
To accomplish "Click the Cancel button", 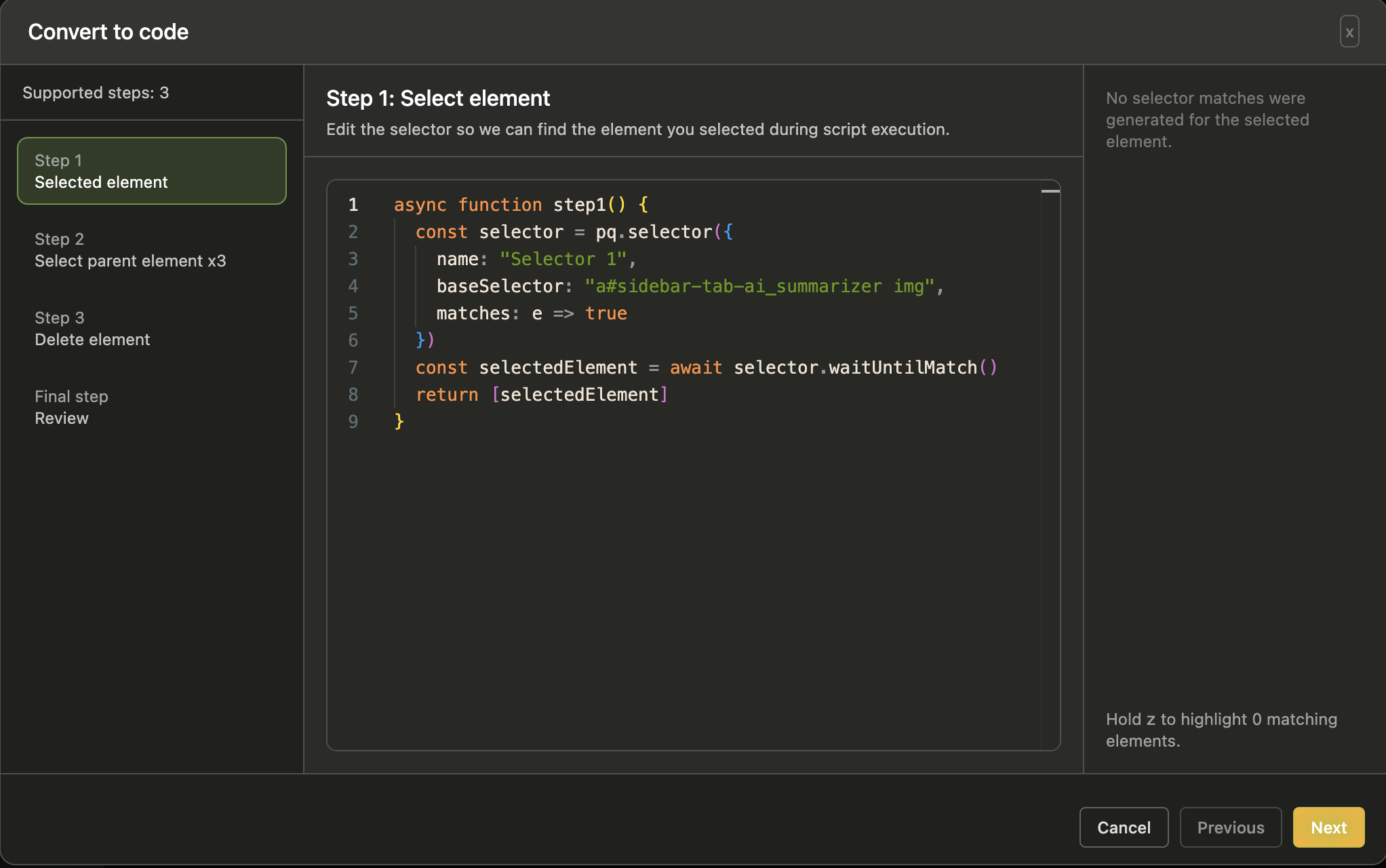I will coord(1124,827).
